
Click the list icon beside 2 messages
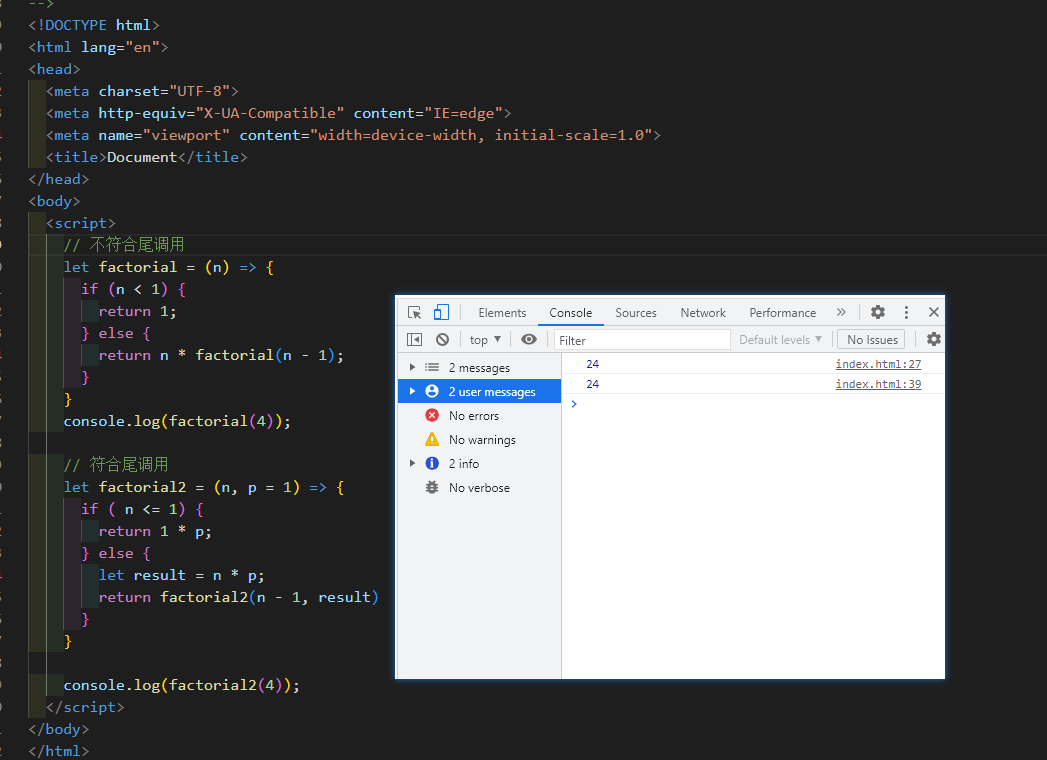coord(432,367)
